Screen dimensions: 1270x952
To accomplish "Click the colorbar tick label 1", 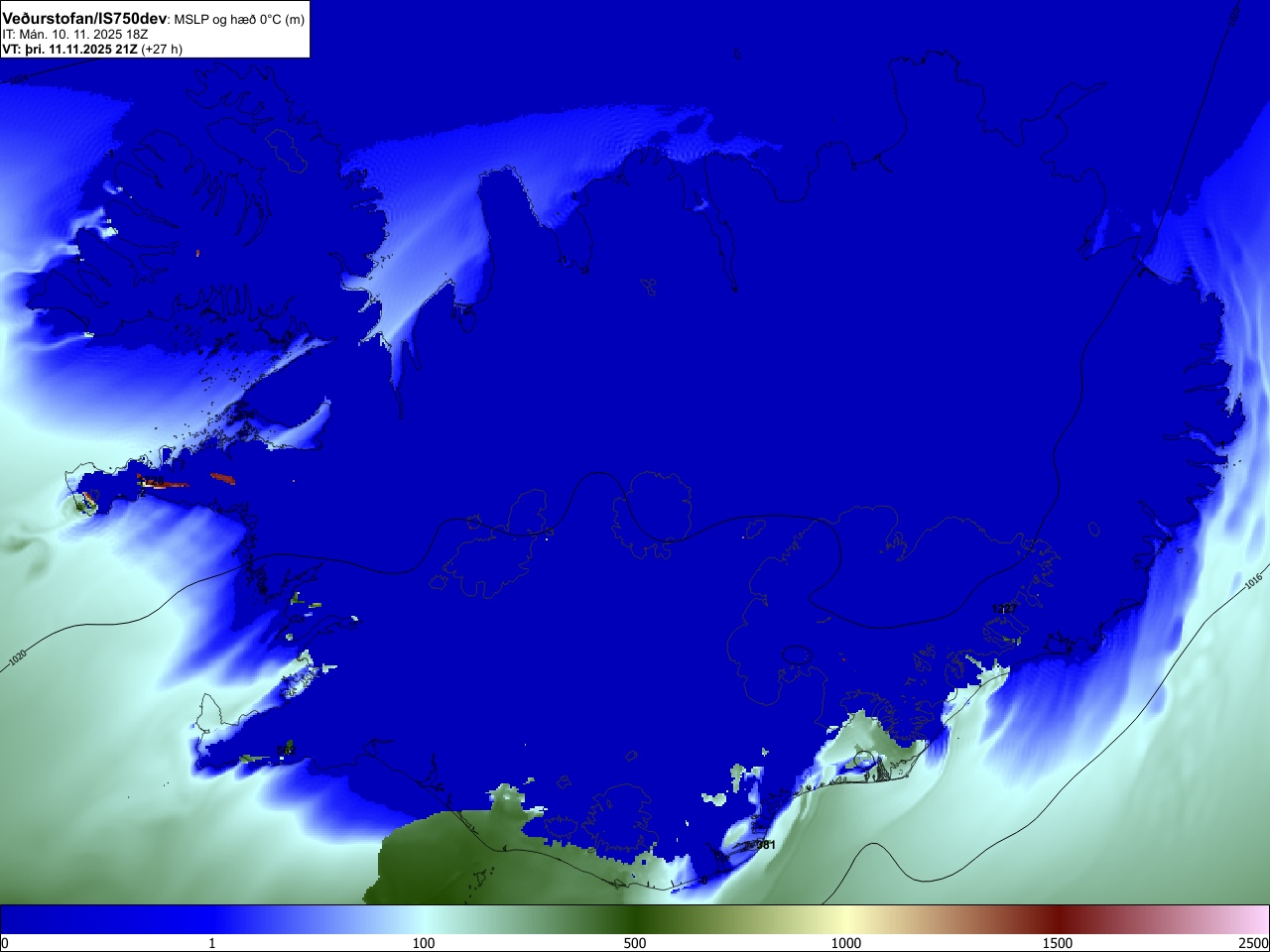I will coord(211,943).
